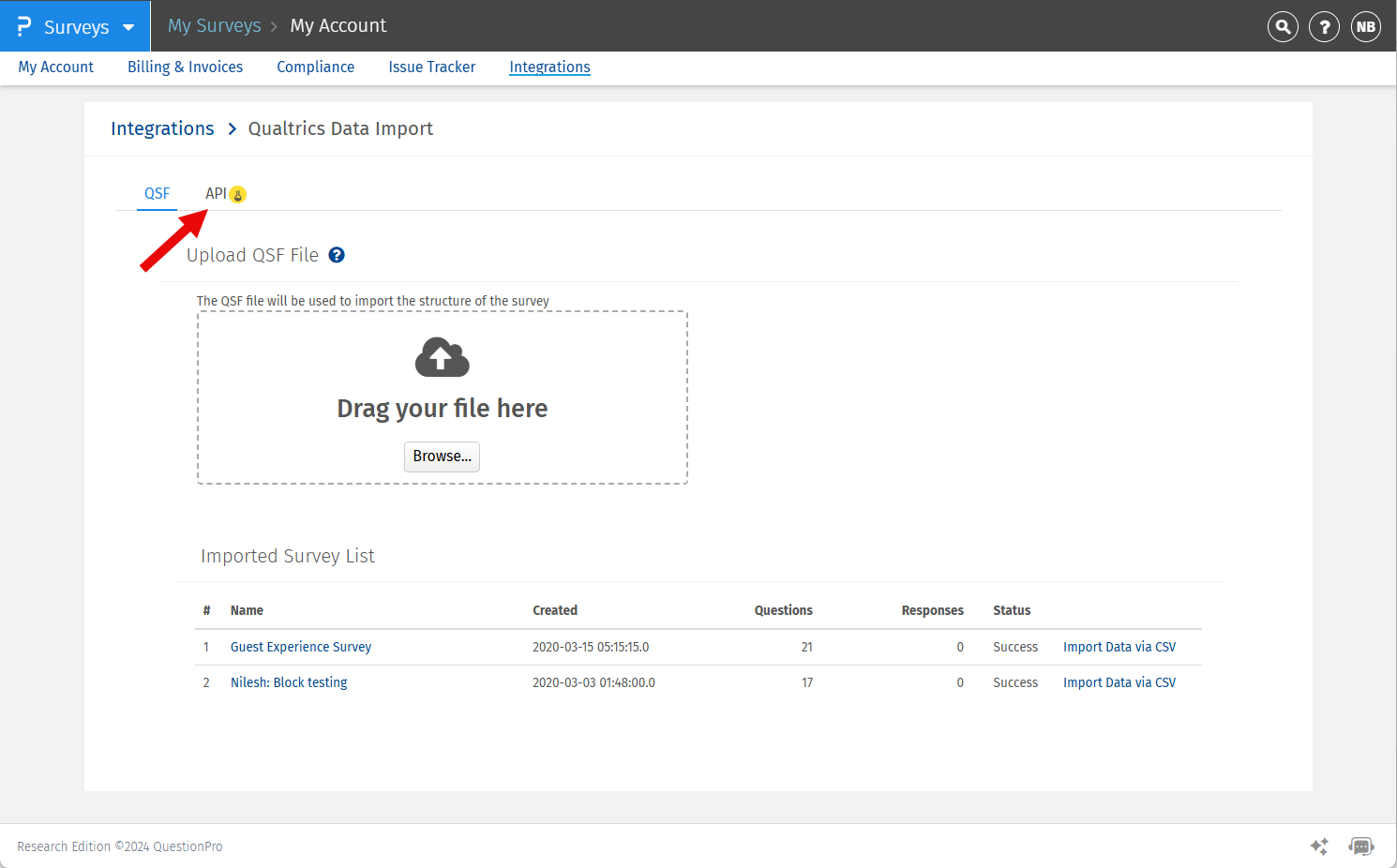
Task: Click the API tab beta badge icon
Action: [238, 195]
